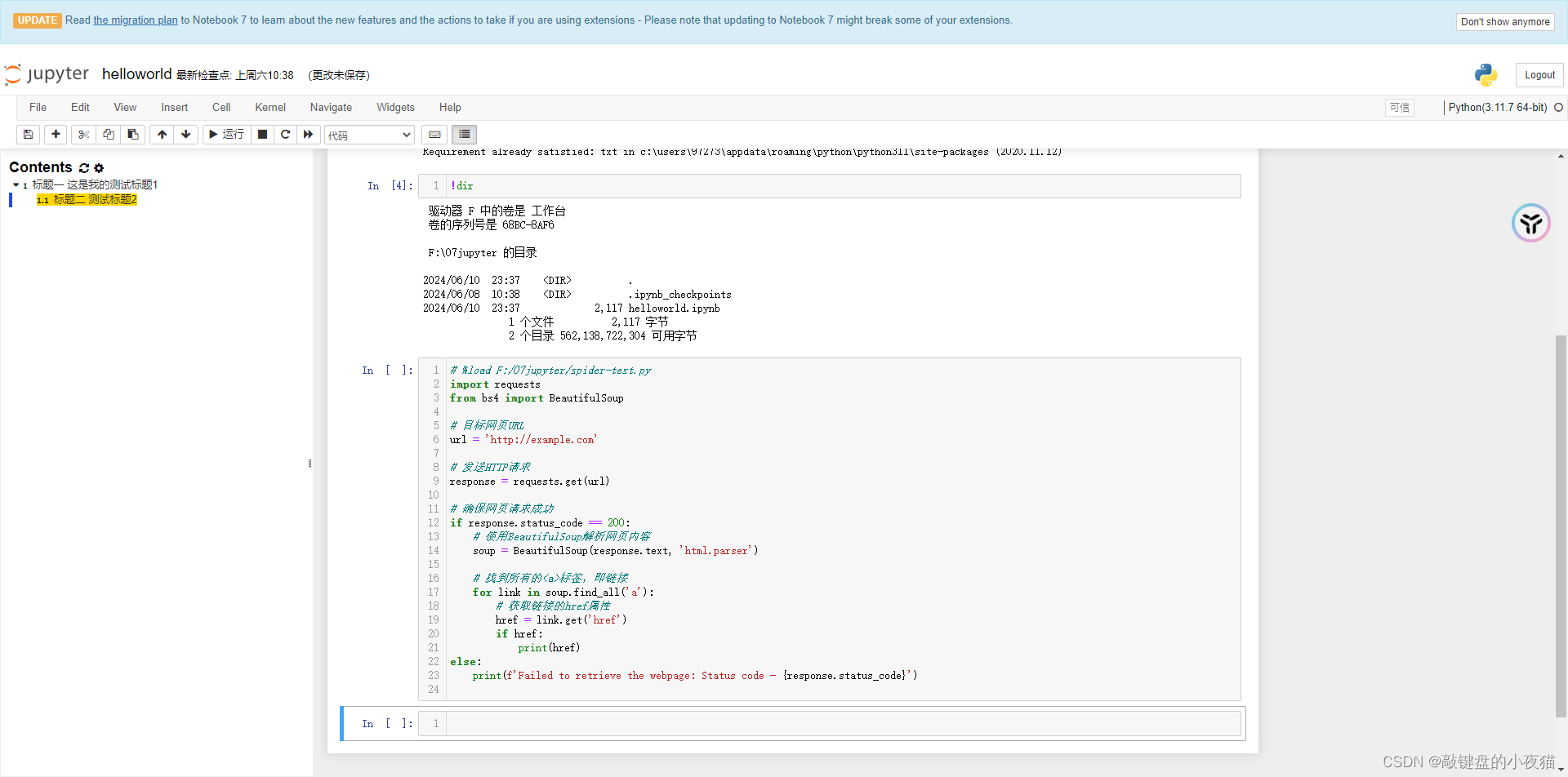
Task: Open the cell type dropdown (代码)
Action: point(369,135)
